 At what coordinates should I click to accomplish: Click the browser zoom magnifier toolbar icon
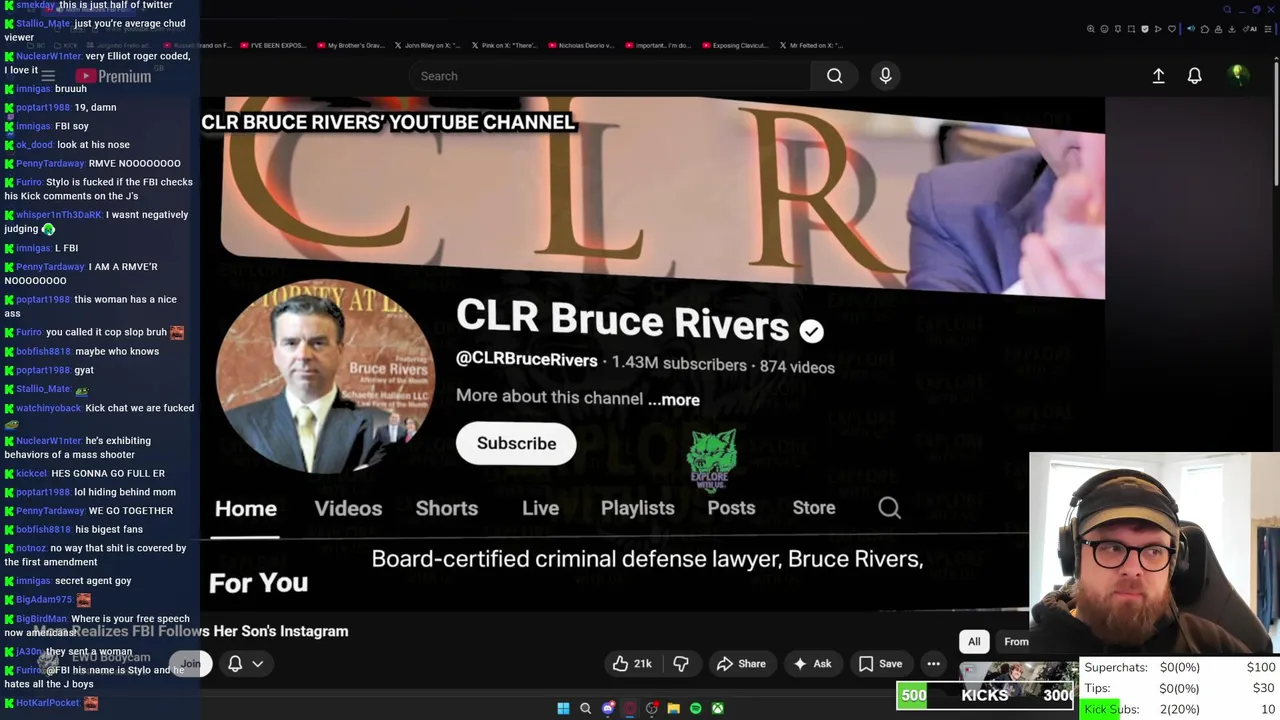coord(1091,29)
